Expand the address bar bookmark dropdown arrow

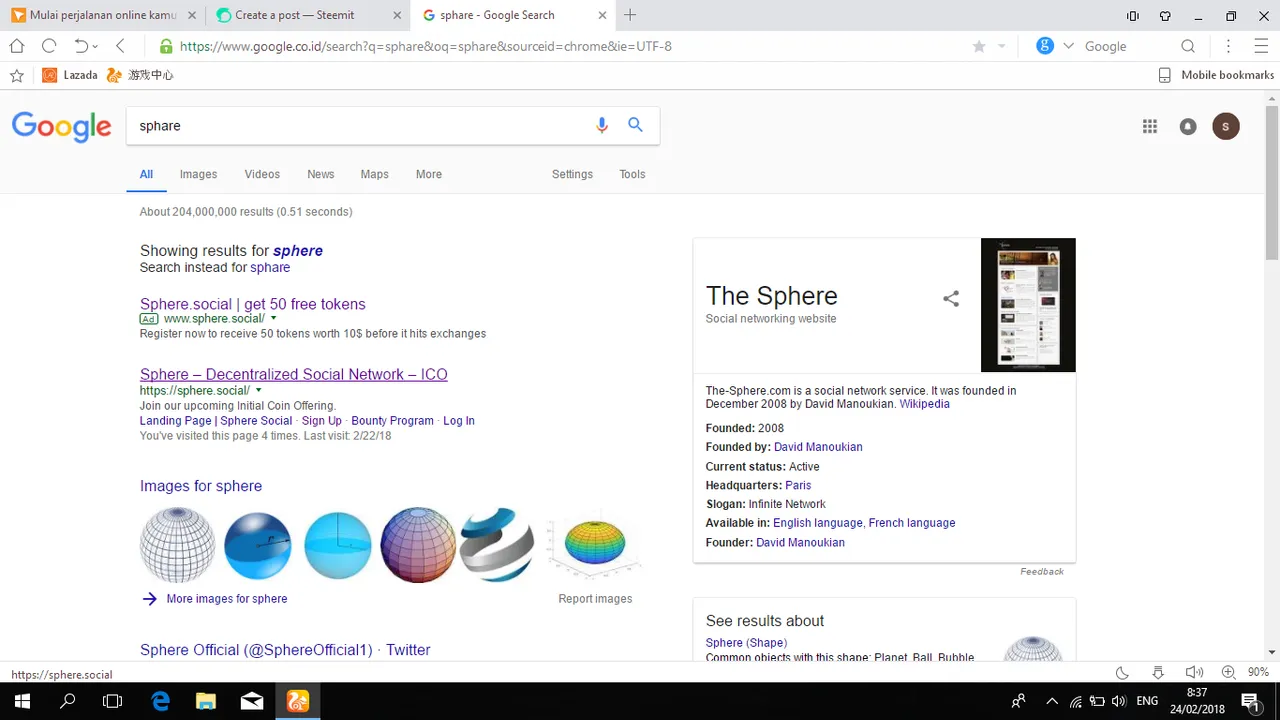(x=1002, y=46)
